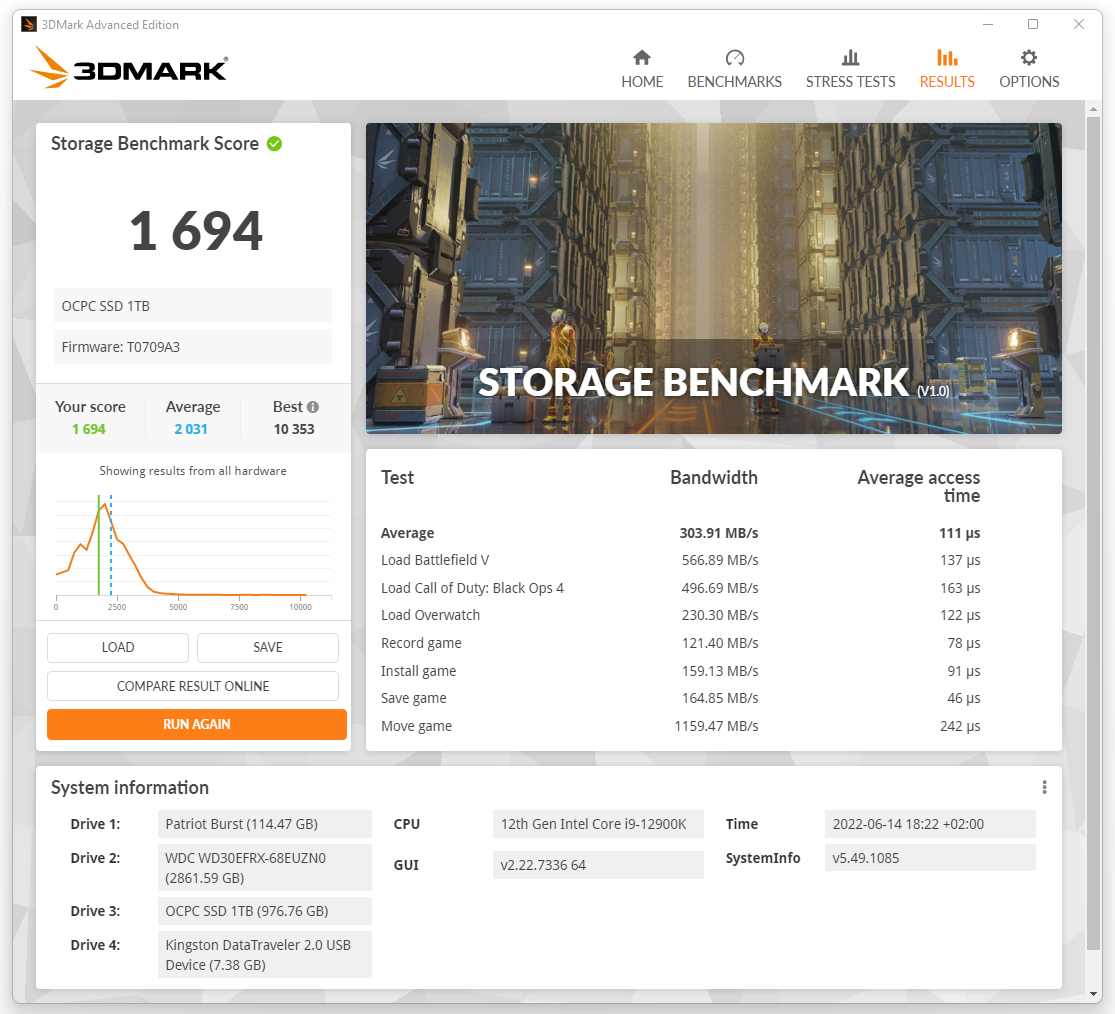Screen dimensions: 1115x1014
Task: Click Your score value 1 694
Action: point(89,429)
